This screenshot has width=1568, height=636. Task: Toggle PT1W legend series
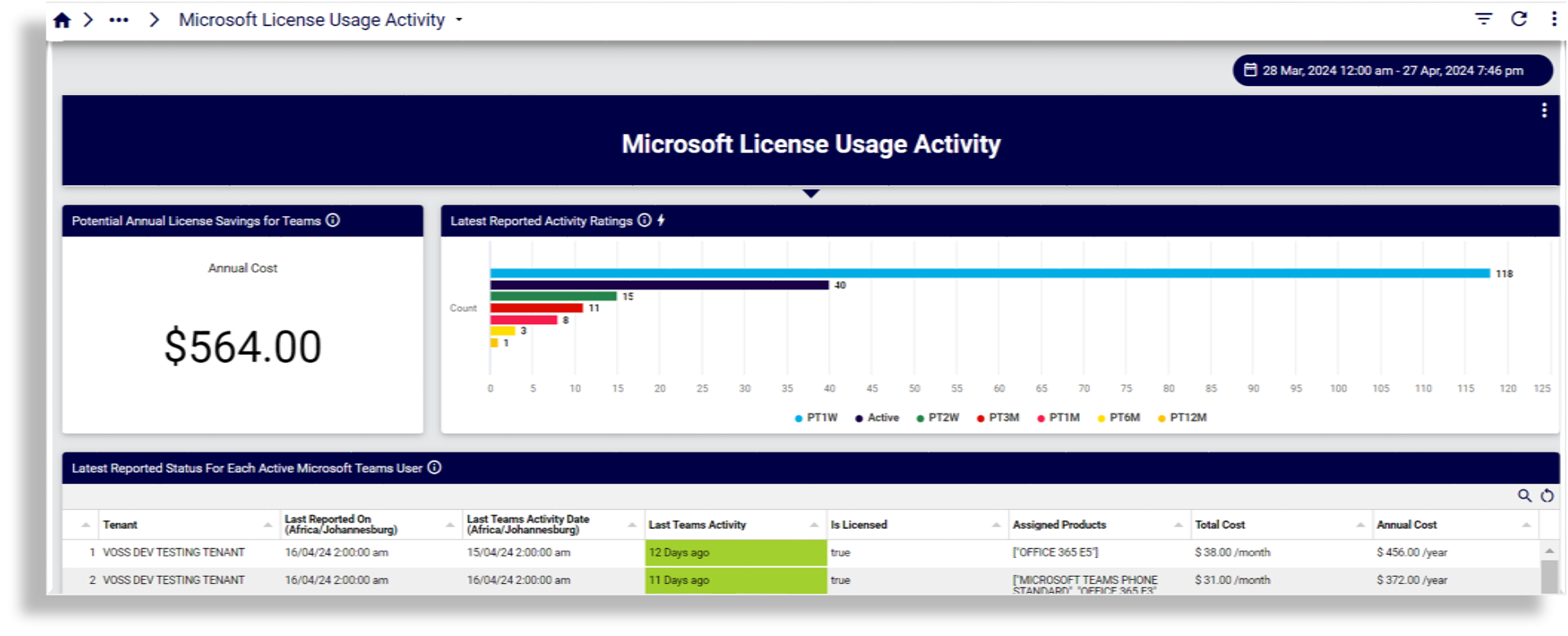click(x=816, y=418)
